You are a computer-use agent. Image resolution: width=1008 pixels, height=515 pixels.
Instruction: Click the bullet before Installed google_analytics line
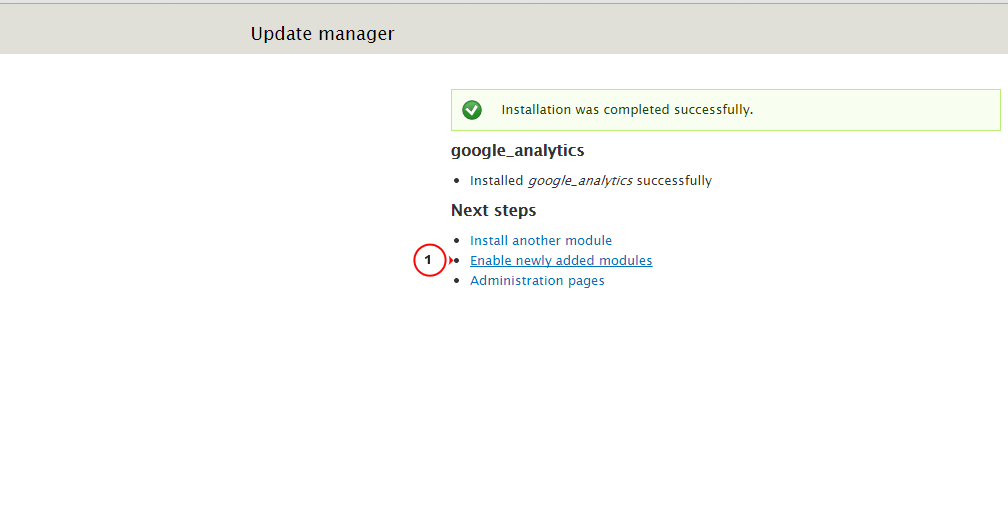[x=457, y=181]
